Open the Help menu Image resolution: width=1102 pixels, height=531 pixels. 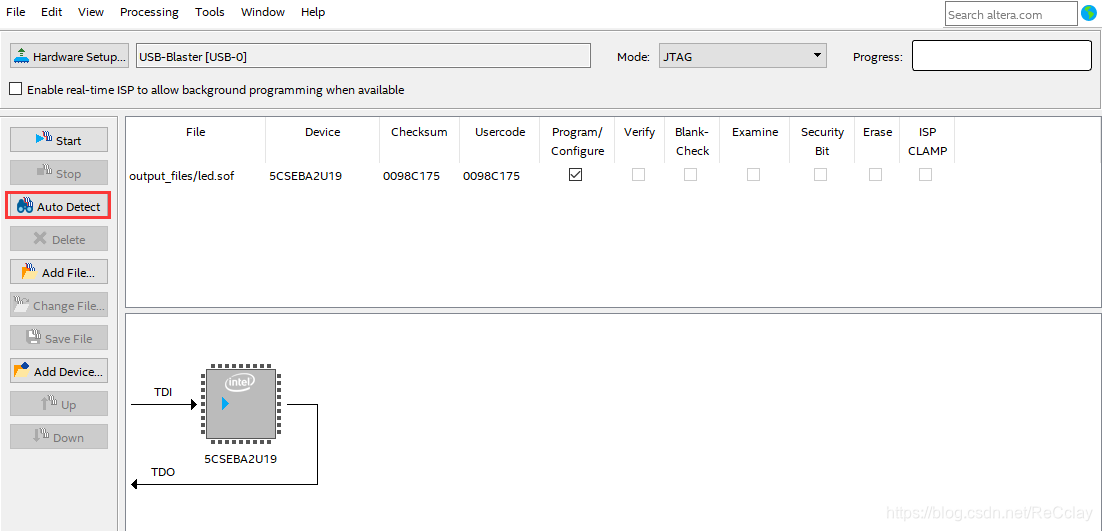(x=313, y=12)
